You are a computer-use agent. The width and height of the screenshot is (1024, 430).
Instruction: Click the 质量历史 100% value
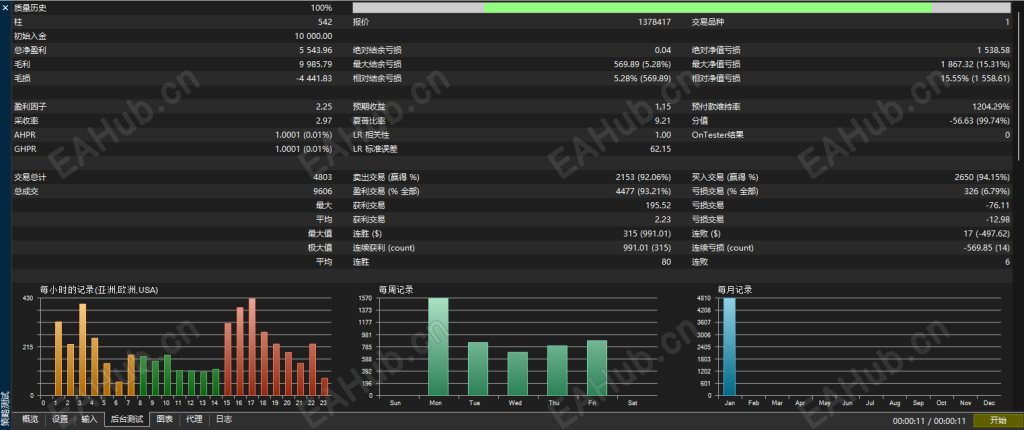pyautogui.click(x=322, y=8)
